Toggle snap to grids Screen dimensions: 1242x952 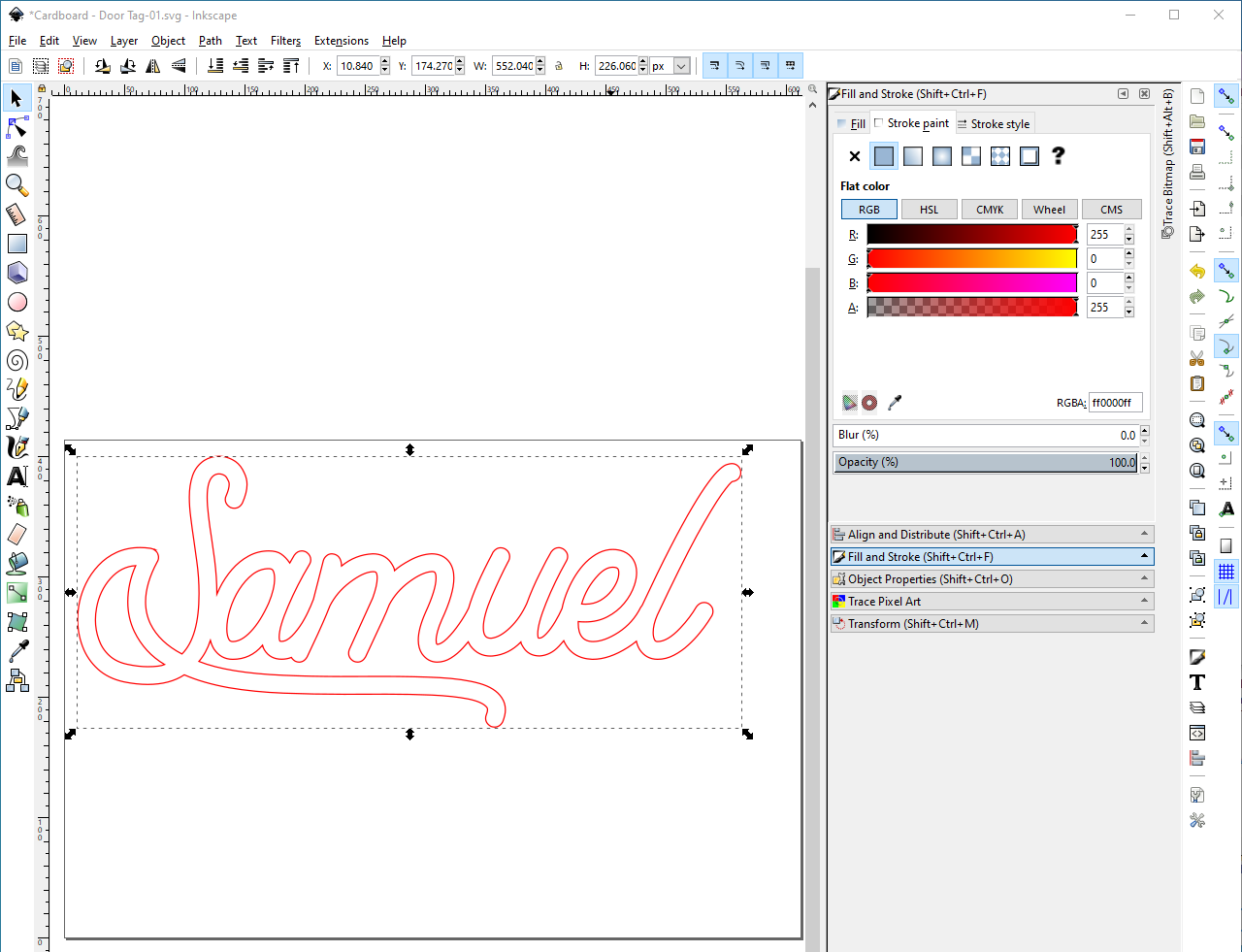1226,572
